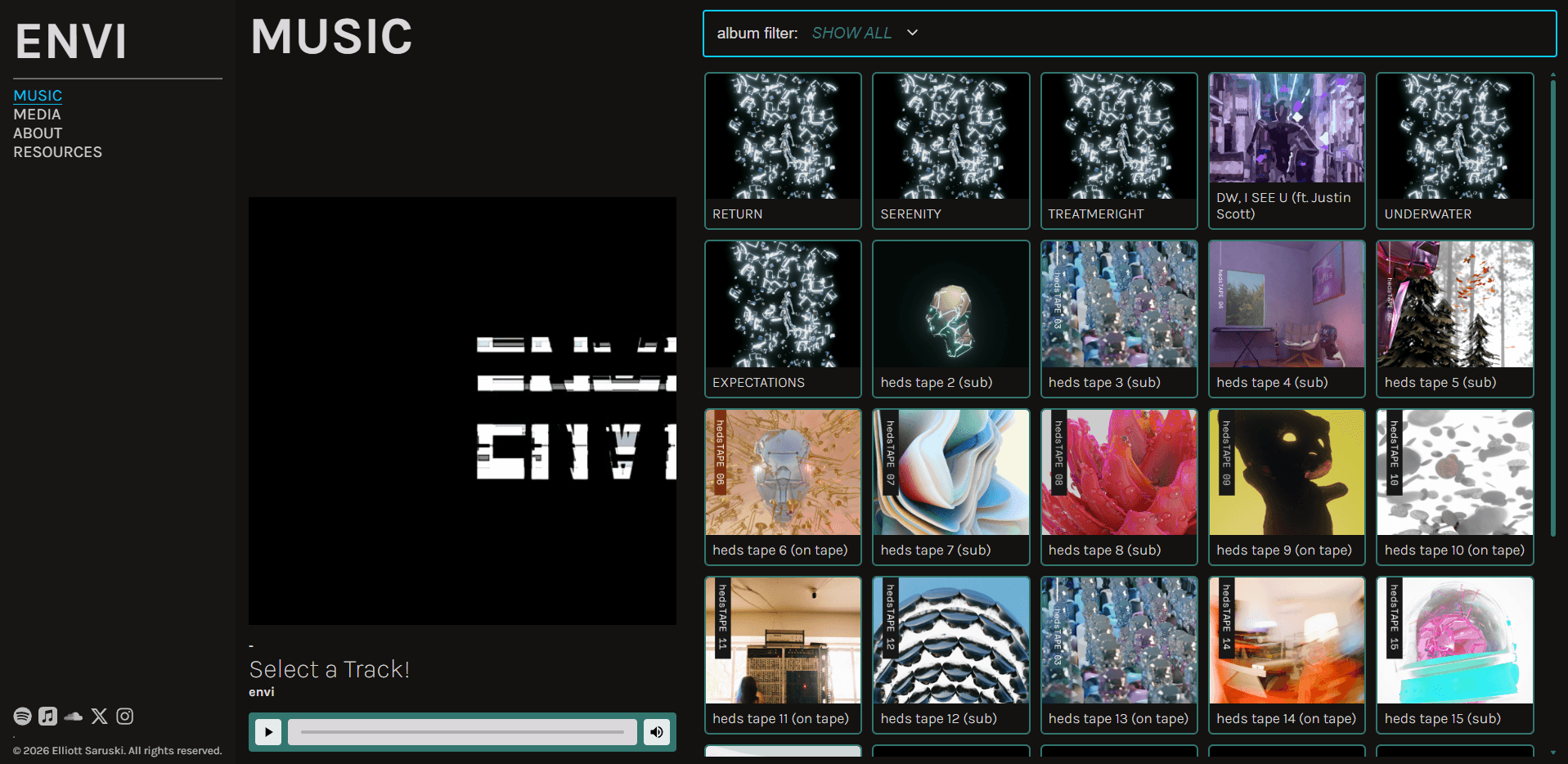The width and height of the screenshot is (1568, 764).
Task: Select heds tape 3 (sub) card
Action: [x=1119, y=319]
